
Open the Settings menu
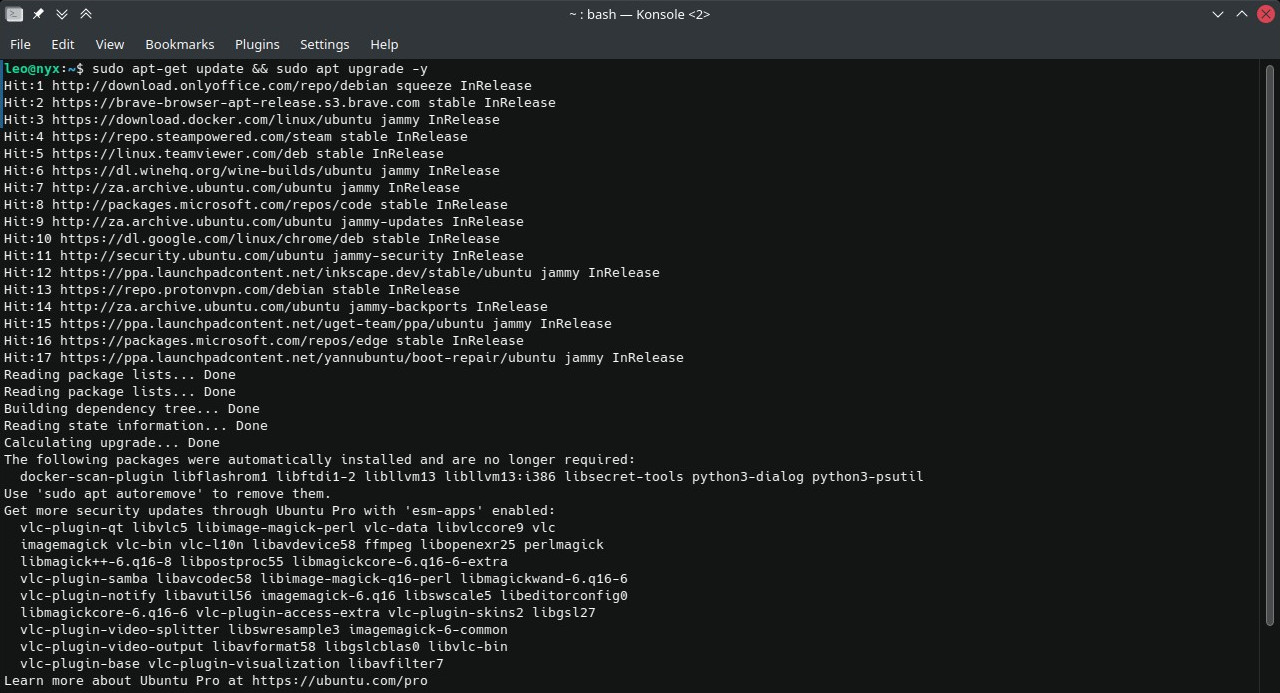coord(325,44)
